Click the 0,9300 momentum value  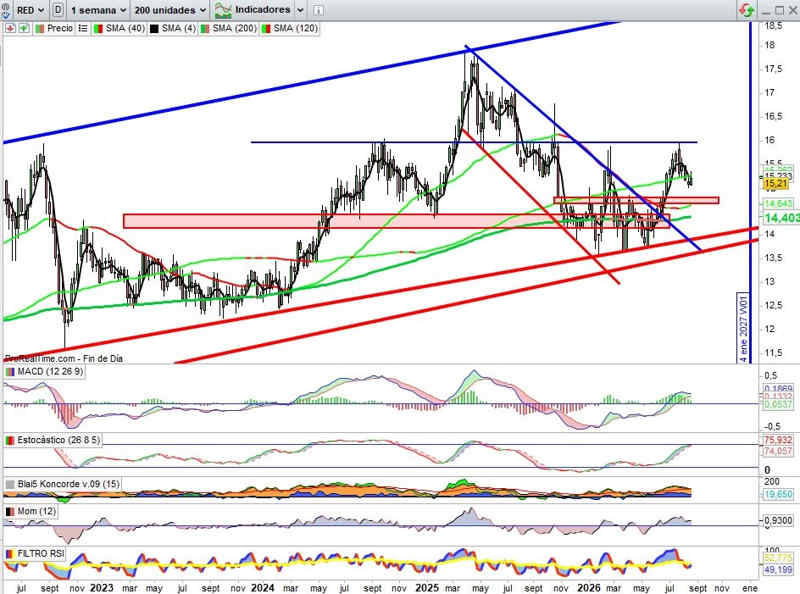[778, 521]
